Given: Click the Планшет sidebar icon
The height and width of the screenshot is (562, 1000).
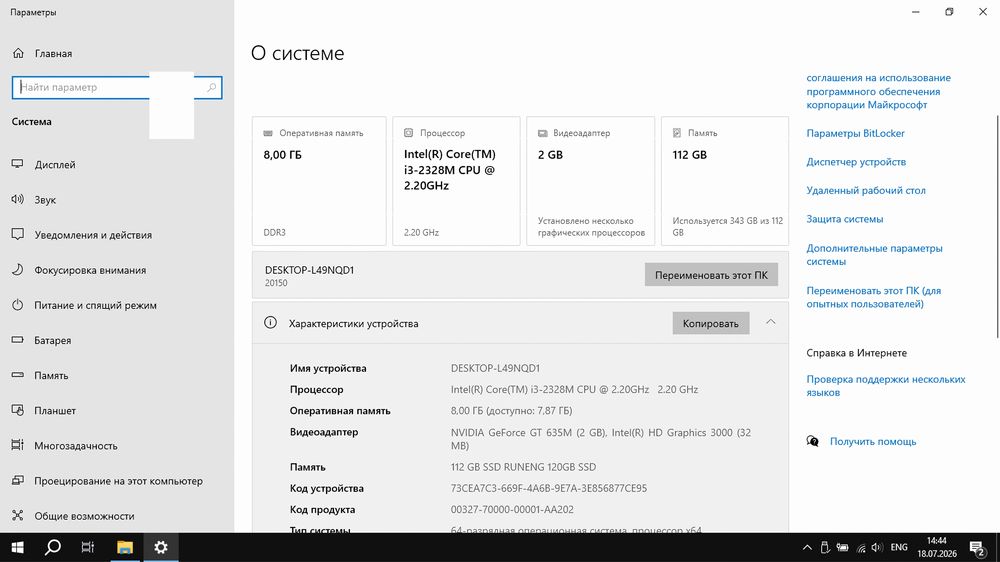Looking at the screenshot, I should (x=17, y=410).
